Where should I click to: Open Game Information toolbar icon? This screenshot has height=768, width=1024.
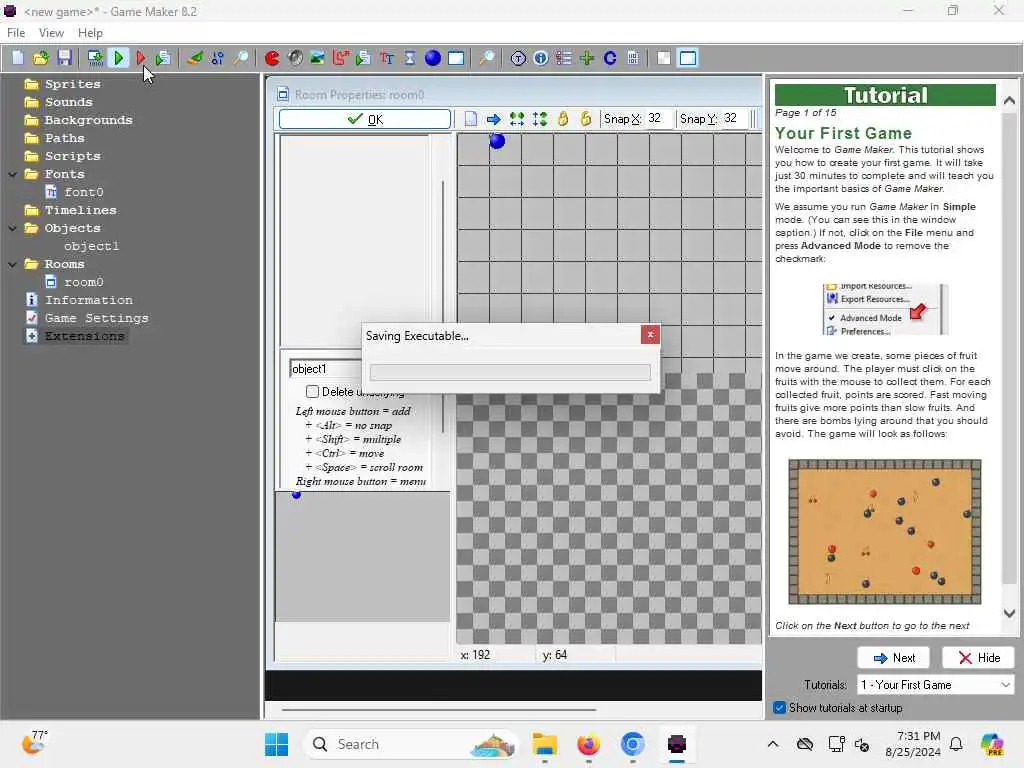click(541, 58)
